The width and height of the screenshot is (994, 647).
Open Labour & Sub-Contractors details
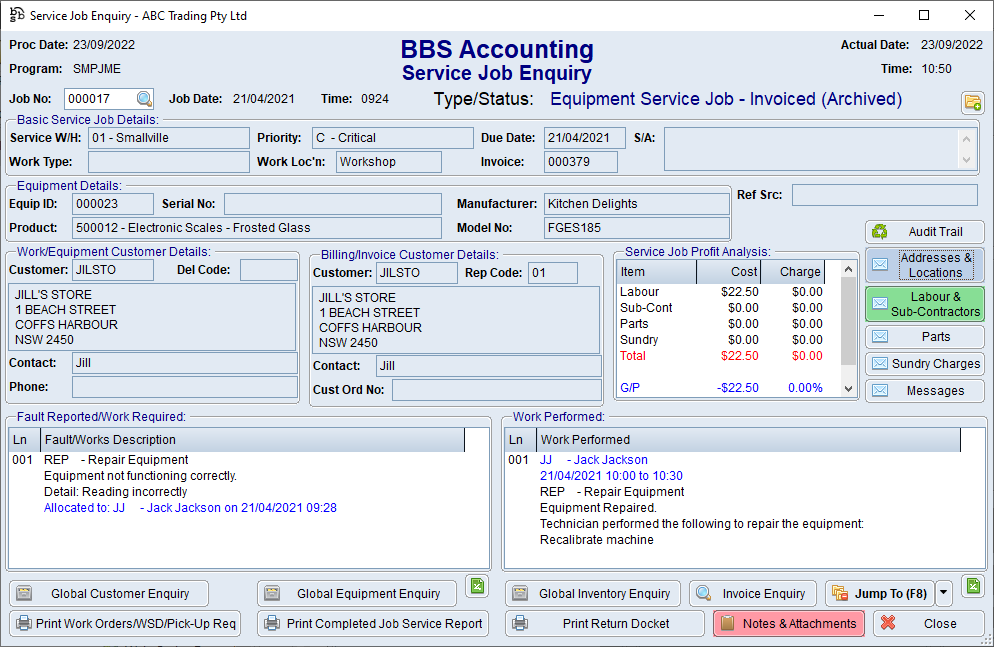tap(924, 304)
